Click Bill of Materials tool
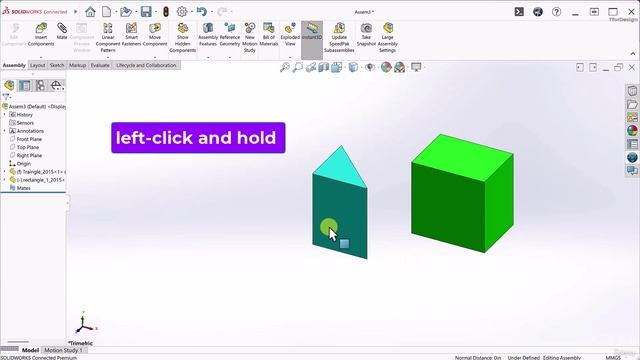 [269, 34]
